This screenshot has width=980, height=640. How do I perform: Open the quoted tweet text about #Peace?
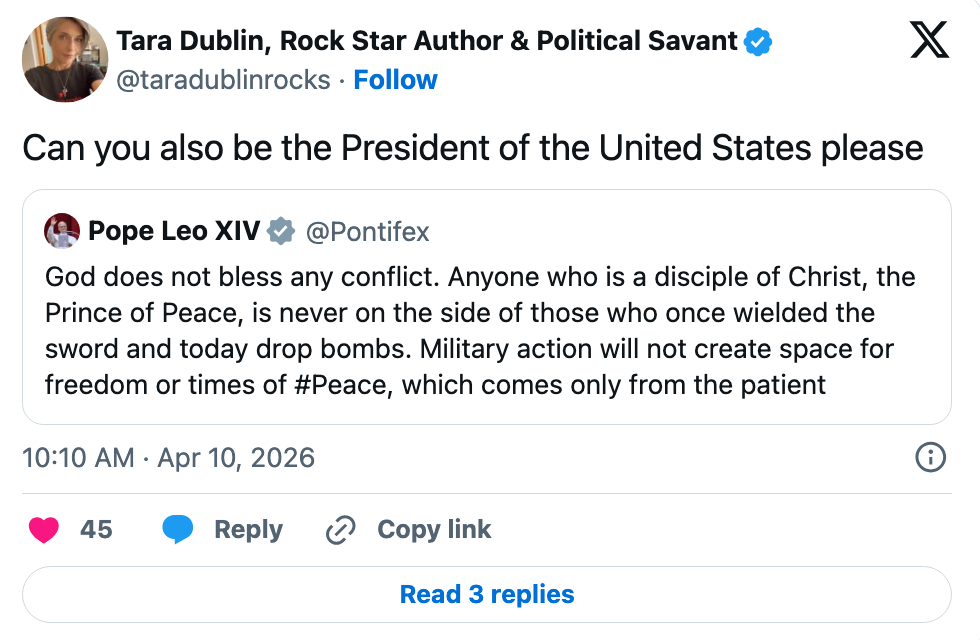tap(480, 330)
